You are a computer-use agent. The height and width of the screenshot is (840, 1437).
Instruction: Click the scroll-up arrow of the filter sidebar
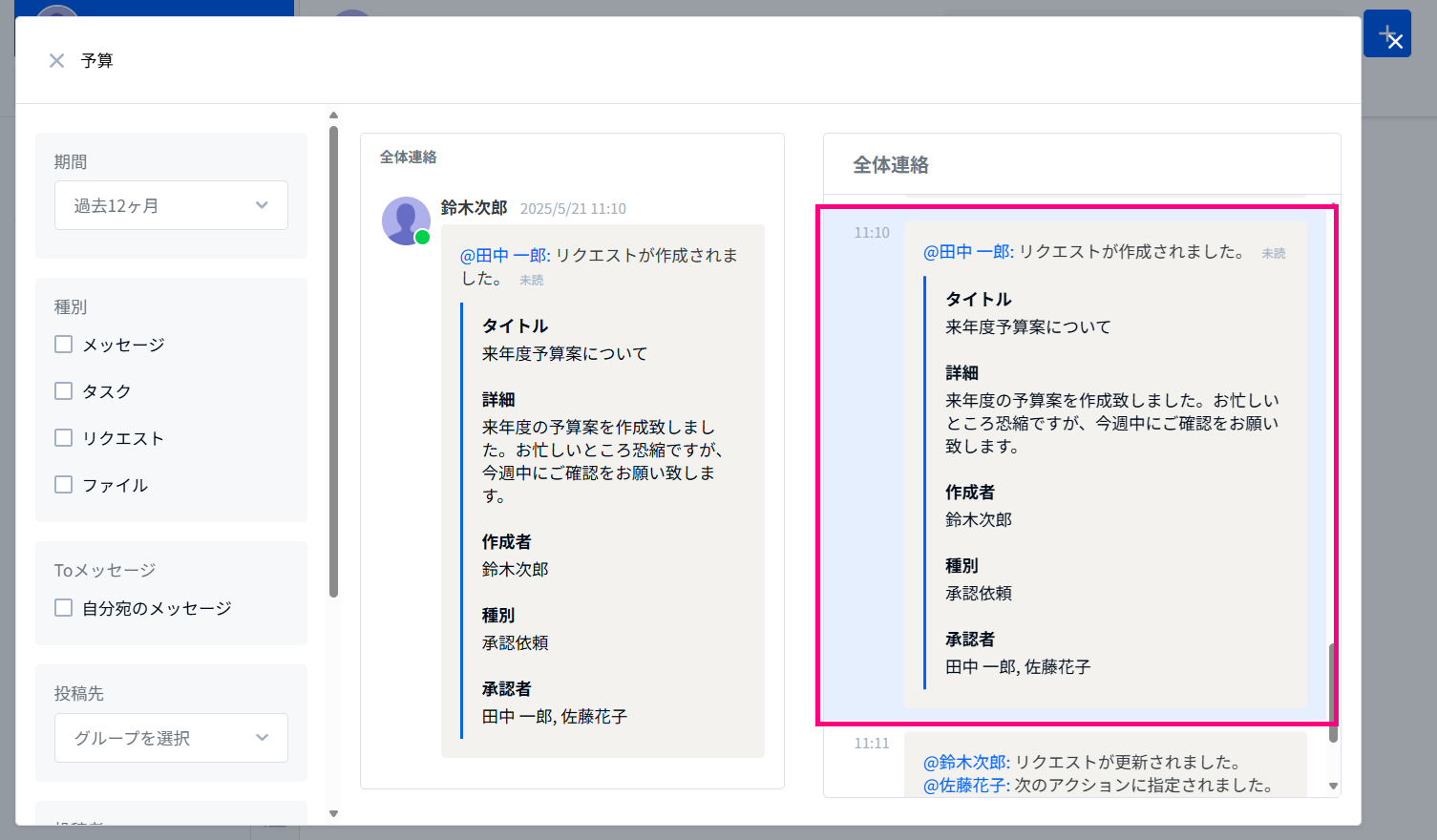coord(333,115)
